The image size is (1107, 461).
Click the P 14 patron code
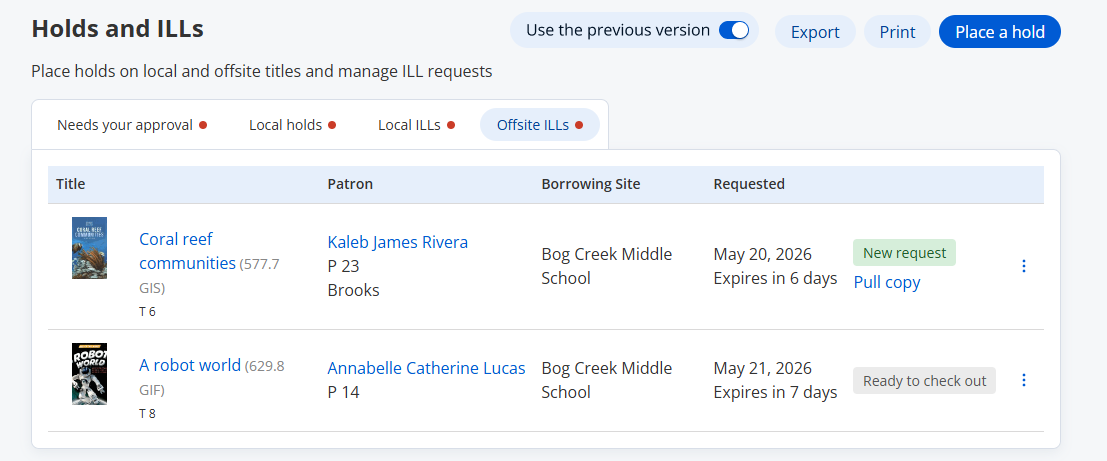[344, 392]
